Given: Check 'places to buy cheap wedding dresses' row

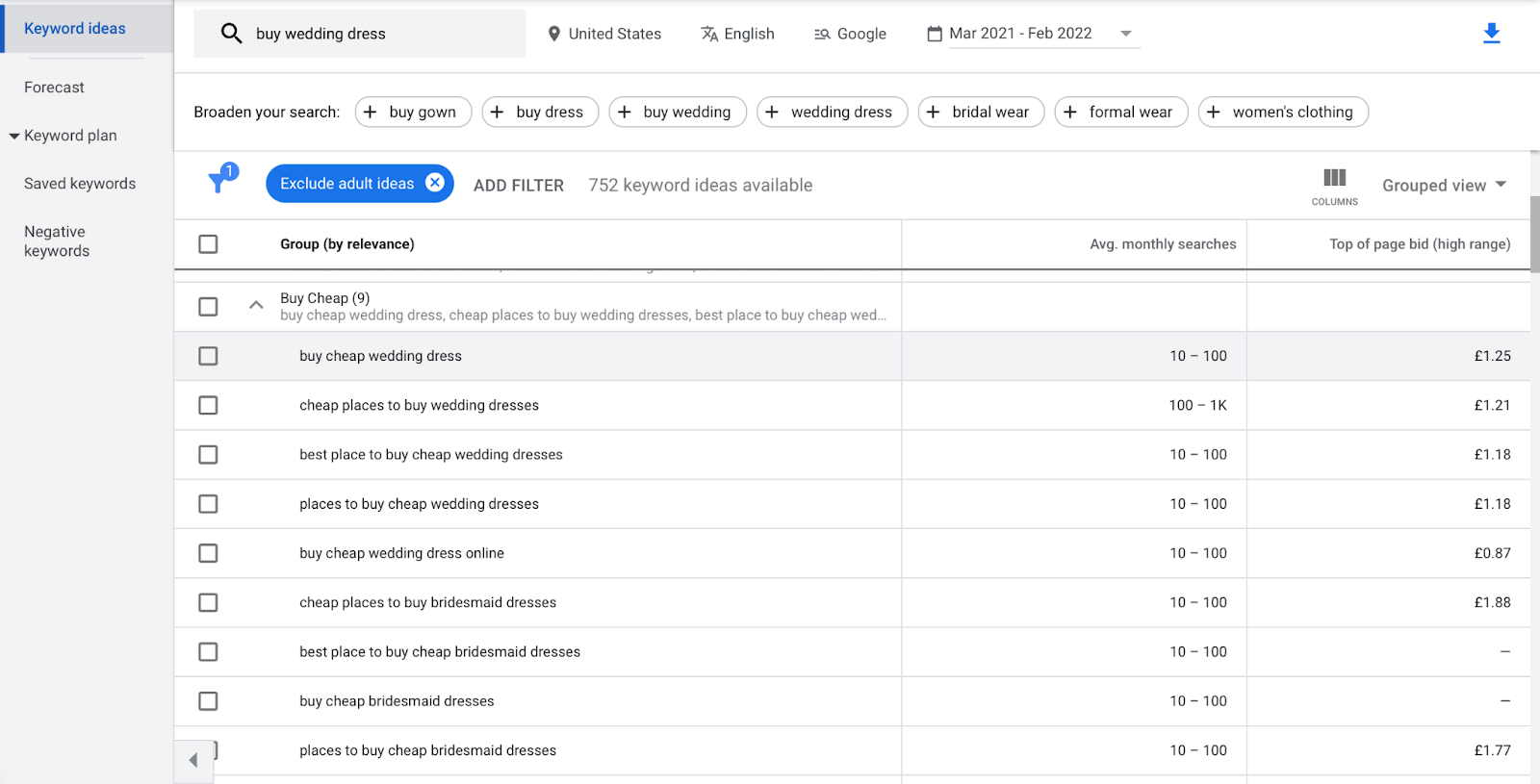Looking at the screenshot, I should (x=208, y=504).
